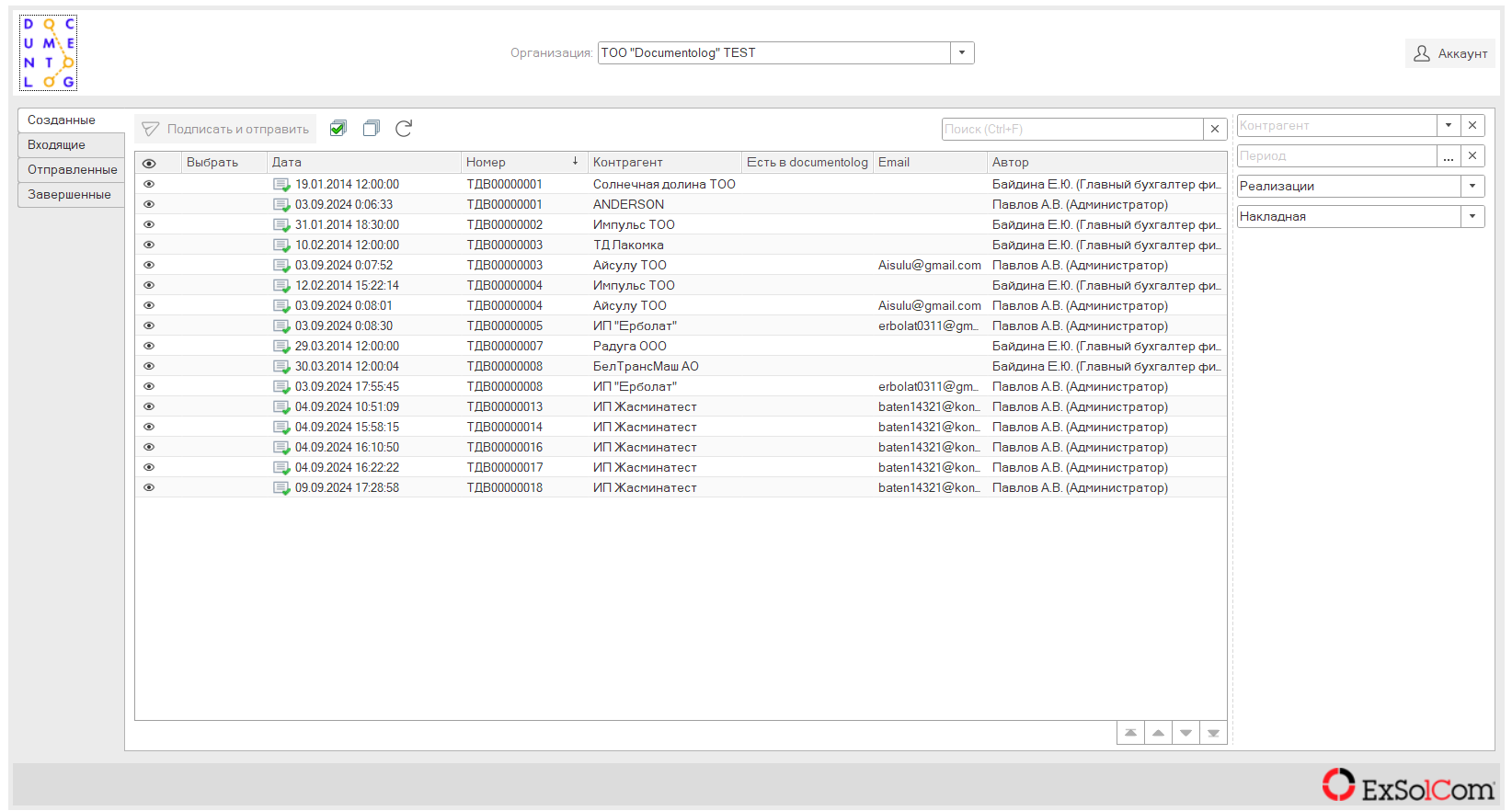Image resolution: width=1512 pixels, height=811 pixels.
Task: Click the Email column header
Action: 930,162
